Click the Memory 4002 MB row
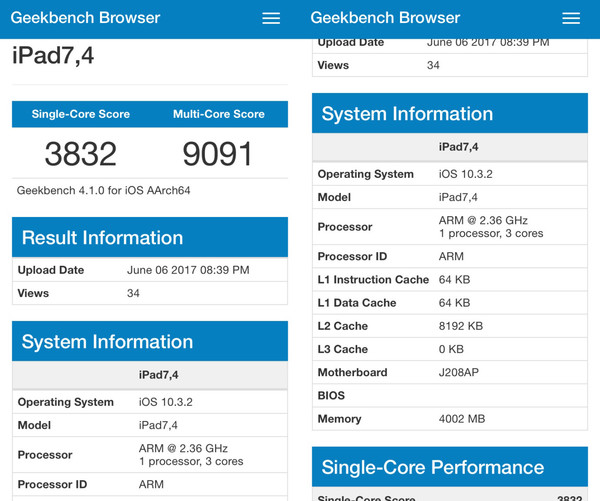The image size is (600, 501). [x=450, y=419]
